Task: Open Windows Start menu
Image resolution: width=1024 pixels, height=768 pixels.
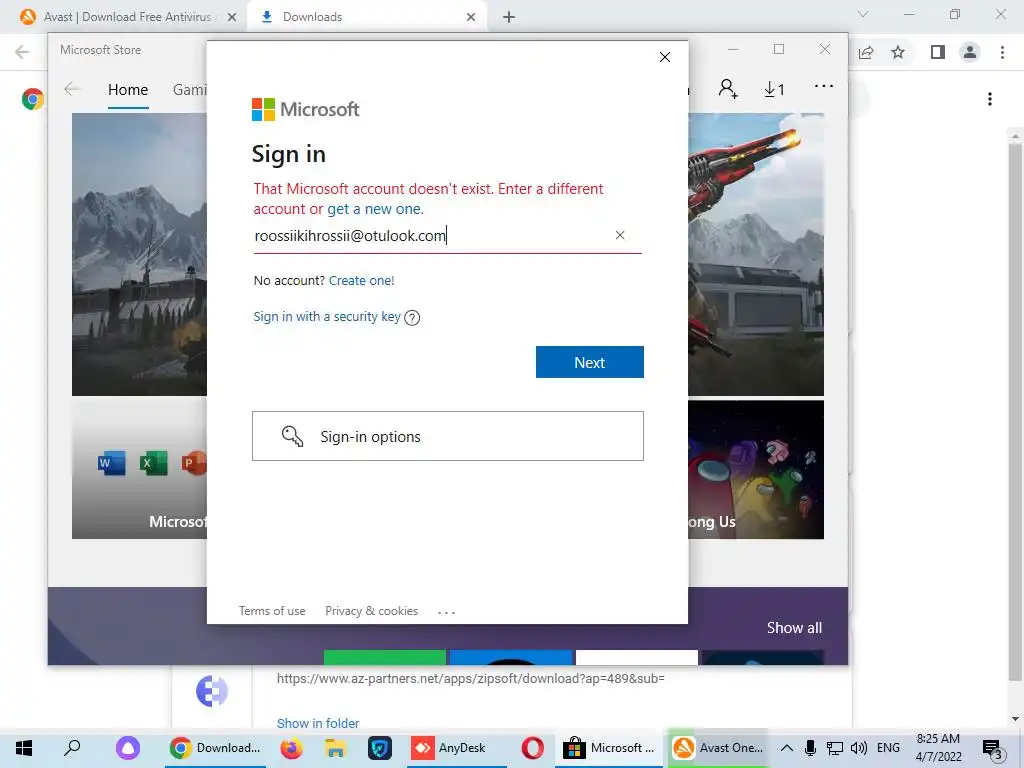Action: pyautogui.click(x=24, y=748)
